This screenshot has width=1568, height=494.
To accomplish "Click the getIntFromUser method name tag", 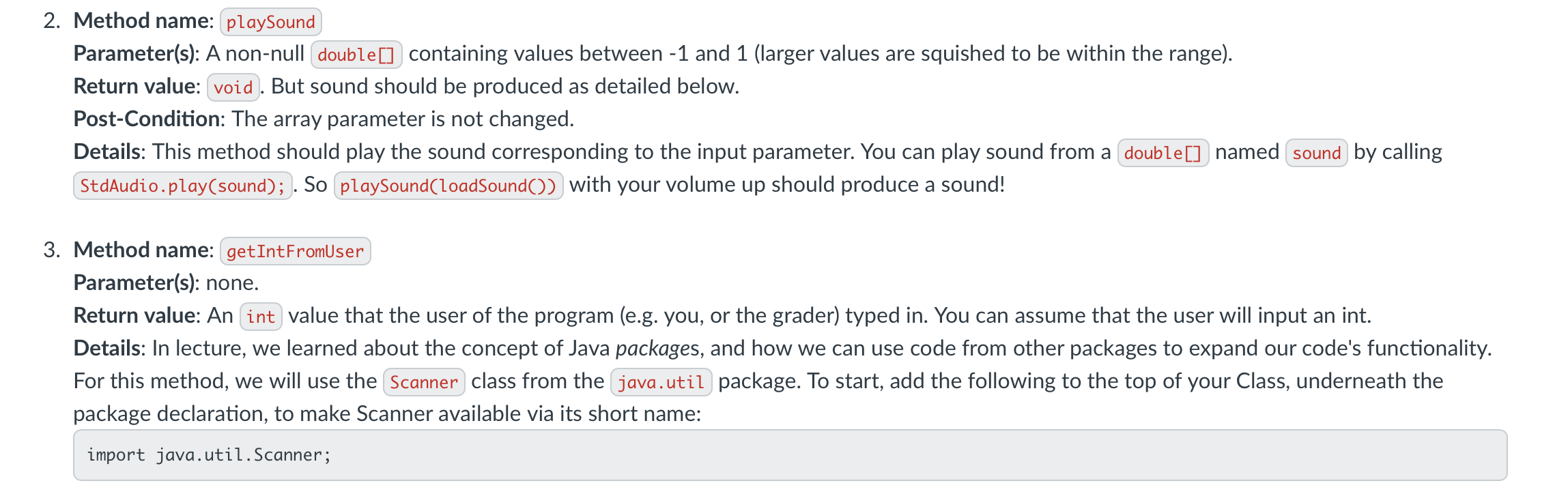I will click(x=296, y=251).
